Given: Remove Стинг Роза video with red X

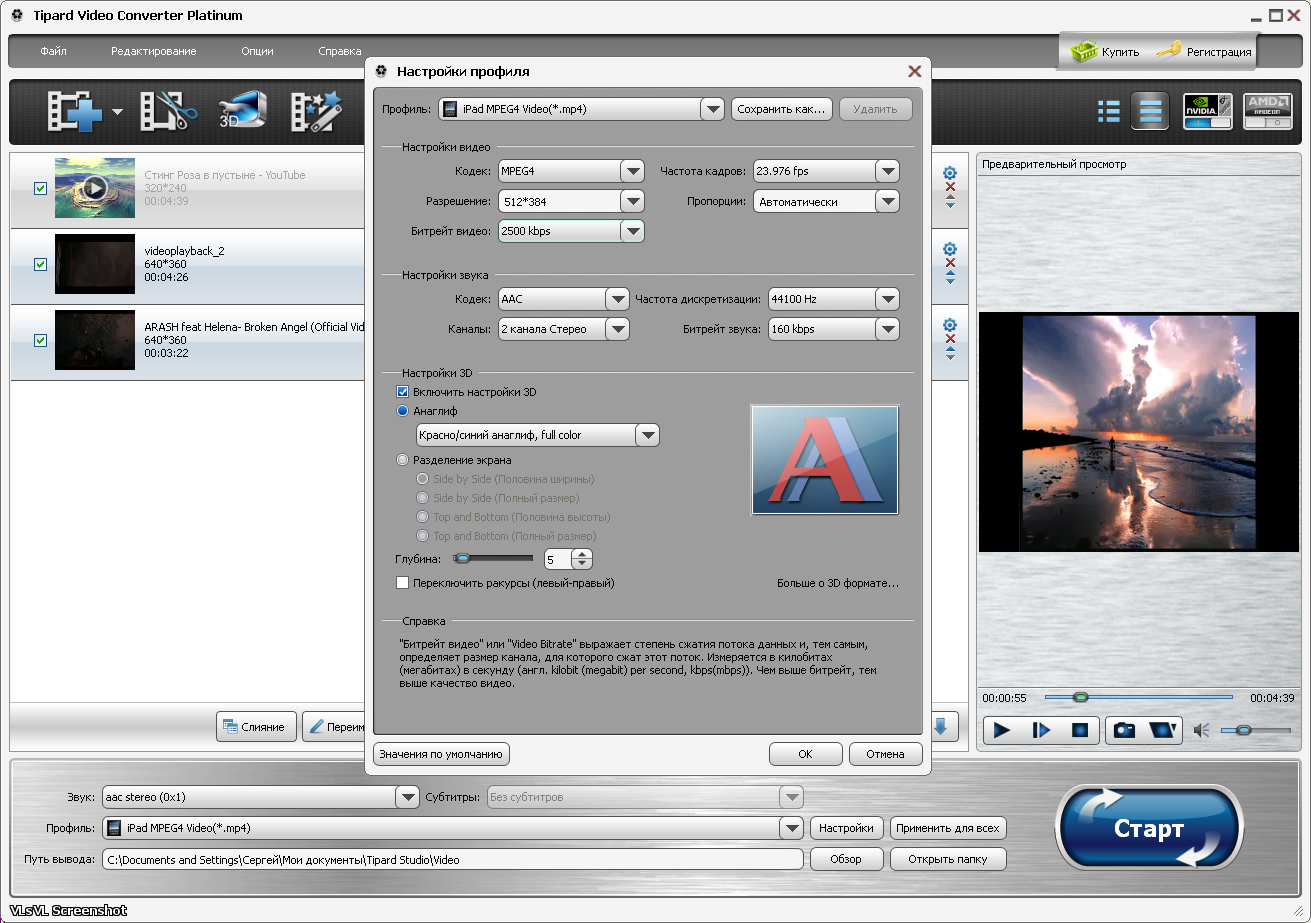Looking at the screenshot, I should click(x=950, y=187).
